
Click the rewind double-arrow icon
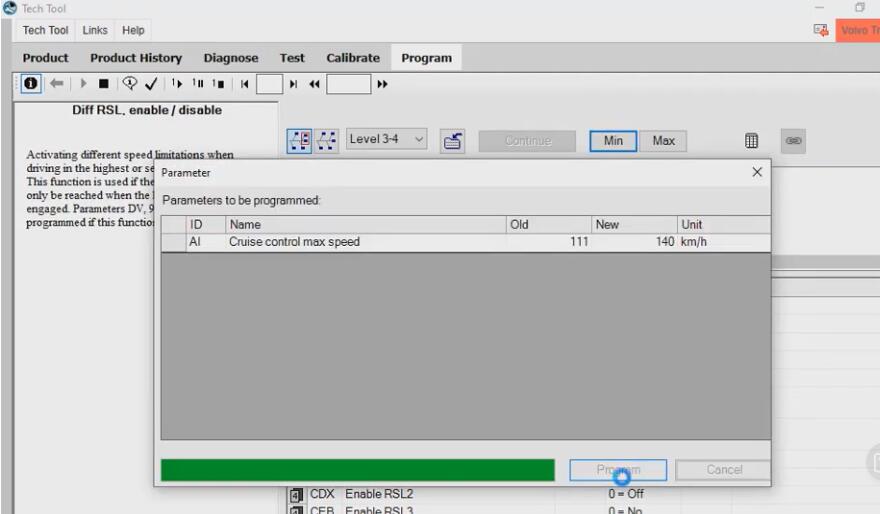(x=314, y=84)
